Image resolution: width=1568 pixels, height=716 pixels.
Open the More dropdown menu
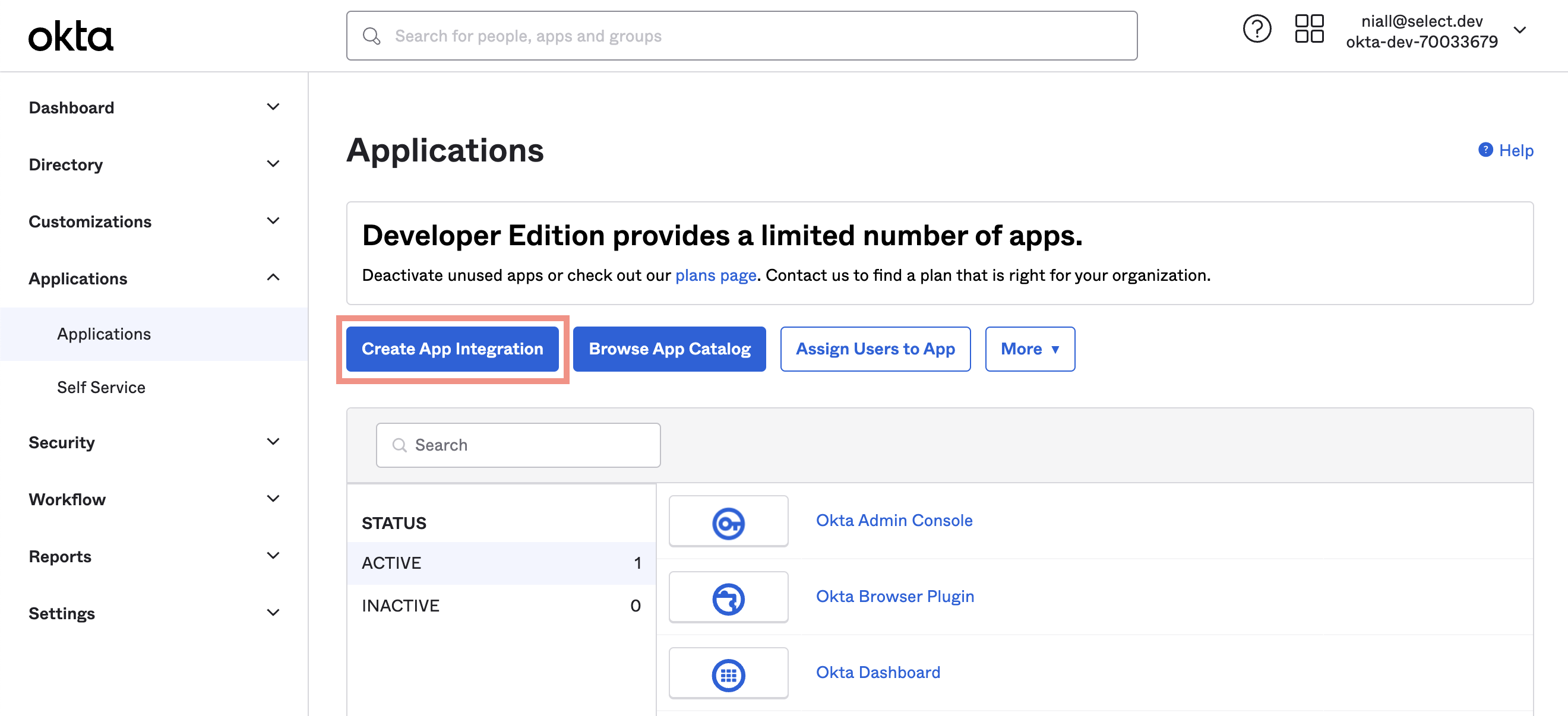pyautogui.click(x=1031, y=349)
